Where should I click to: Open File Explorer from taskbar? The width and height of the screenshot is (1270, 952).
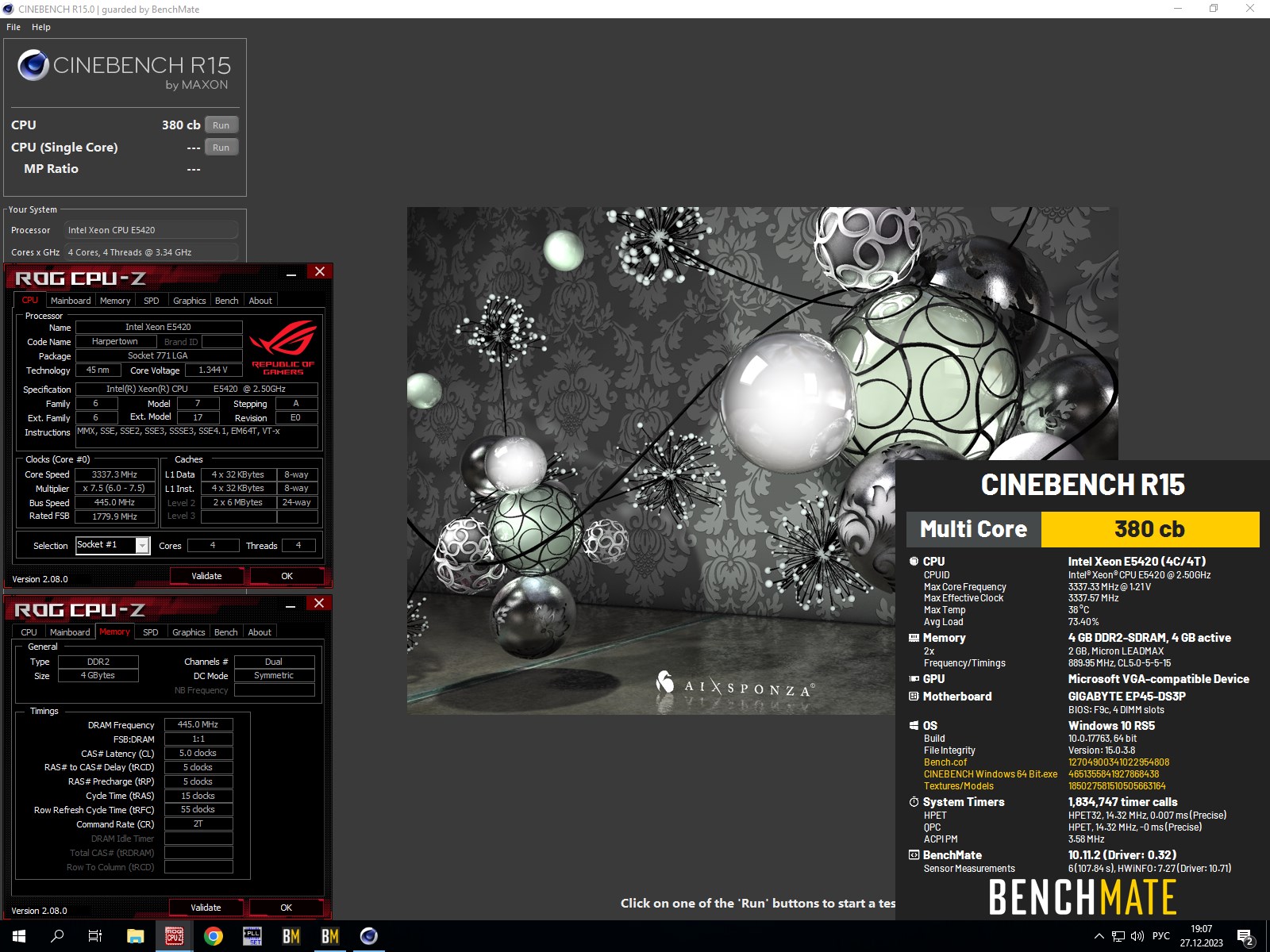coord(136,936)
